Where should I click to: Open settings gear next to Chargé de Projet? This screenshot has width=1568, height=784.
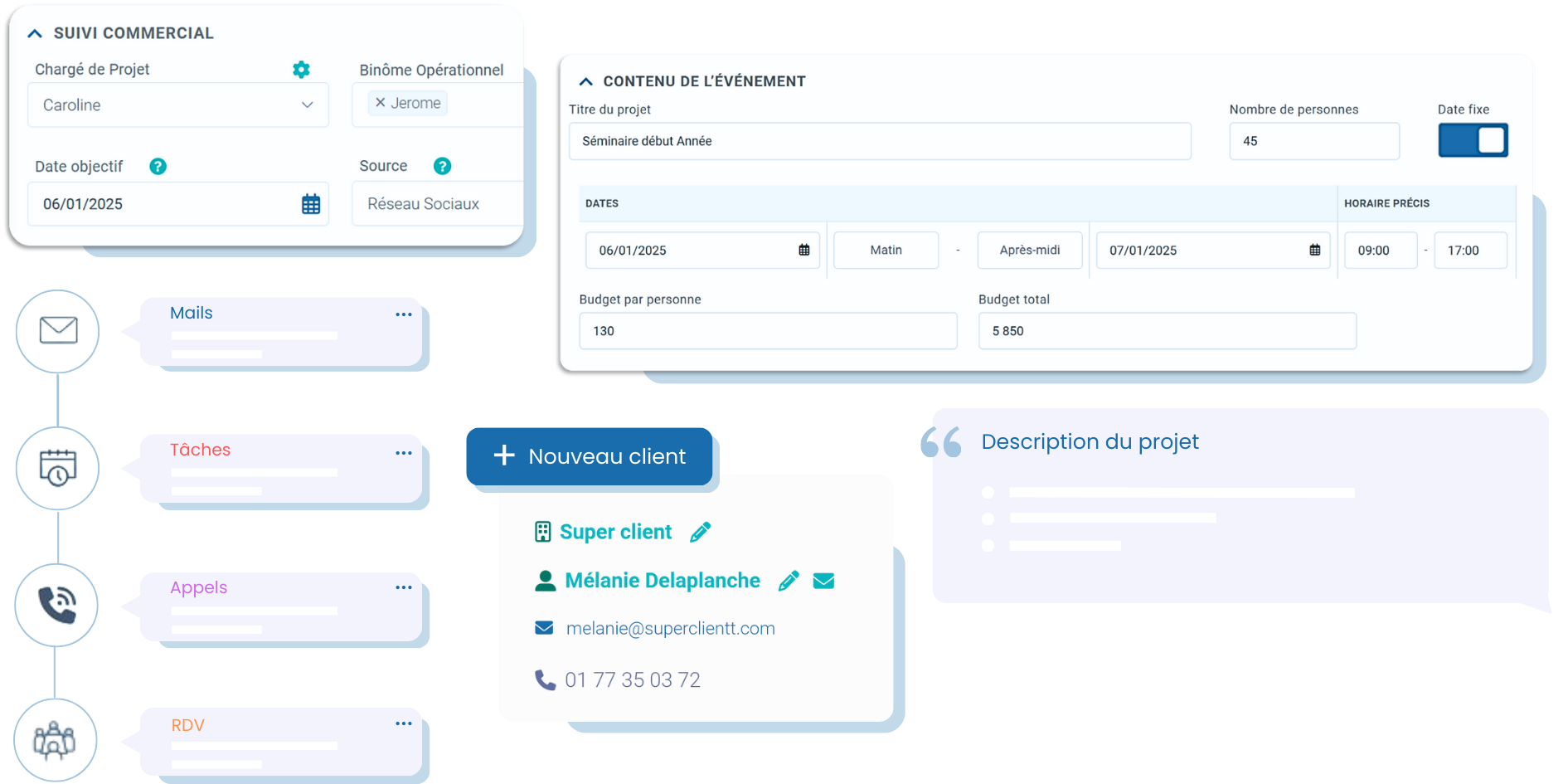pyautogui.click(x=301, y=70)
